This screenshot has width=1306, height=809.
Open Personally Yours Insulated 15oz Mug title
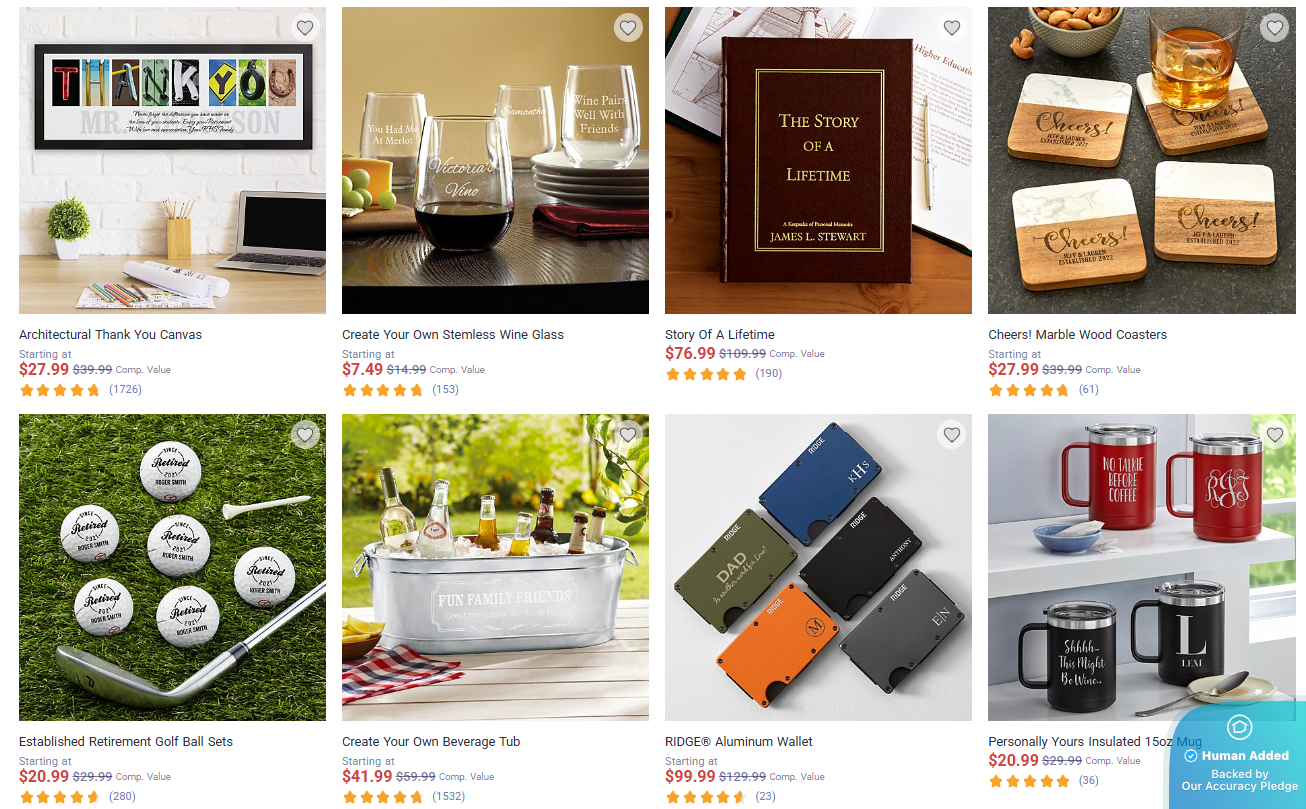1095,742
